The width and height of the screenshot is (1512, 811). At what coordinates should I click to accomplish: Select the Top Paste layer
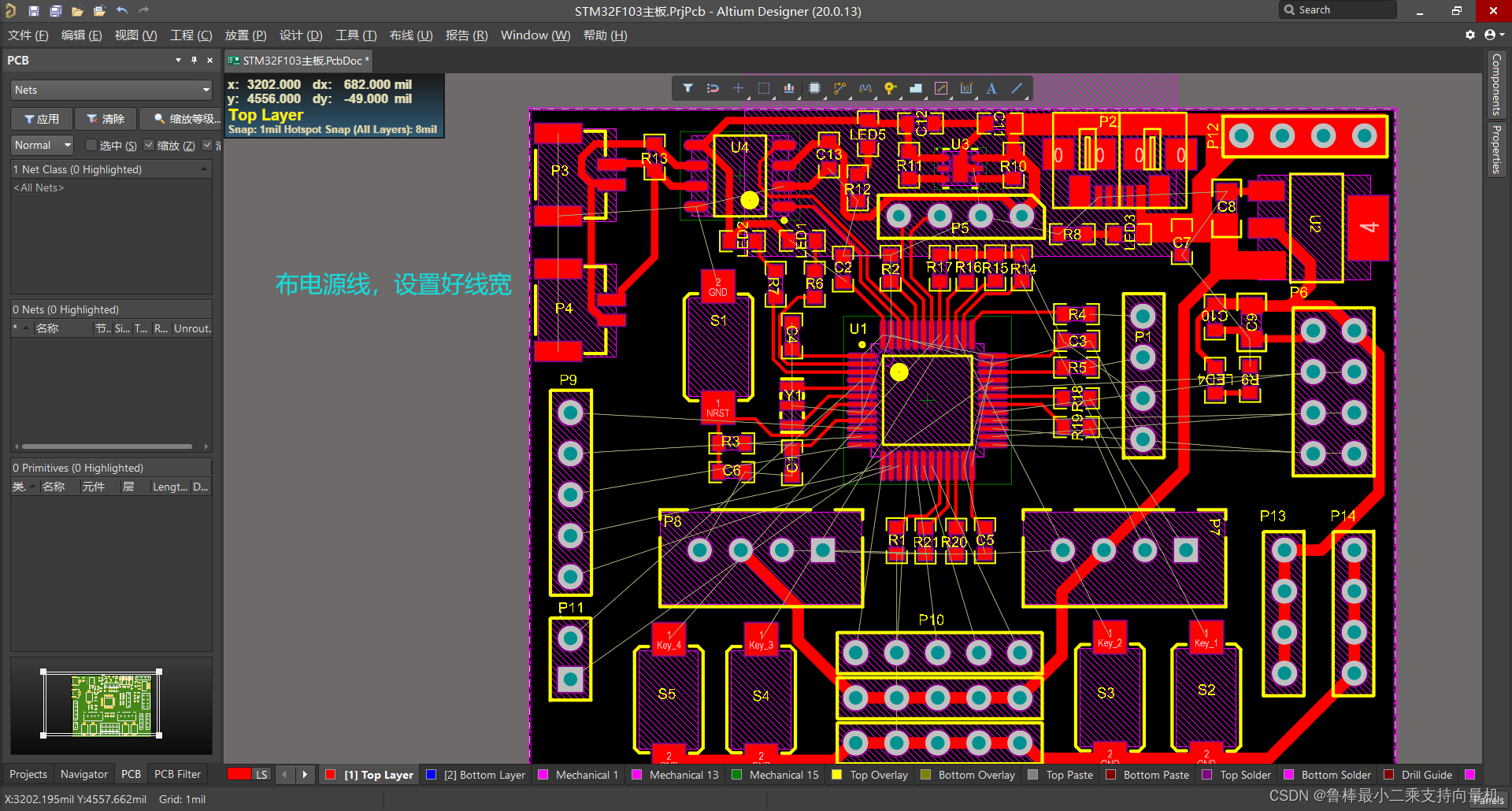coord(1062,775)
